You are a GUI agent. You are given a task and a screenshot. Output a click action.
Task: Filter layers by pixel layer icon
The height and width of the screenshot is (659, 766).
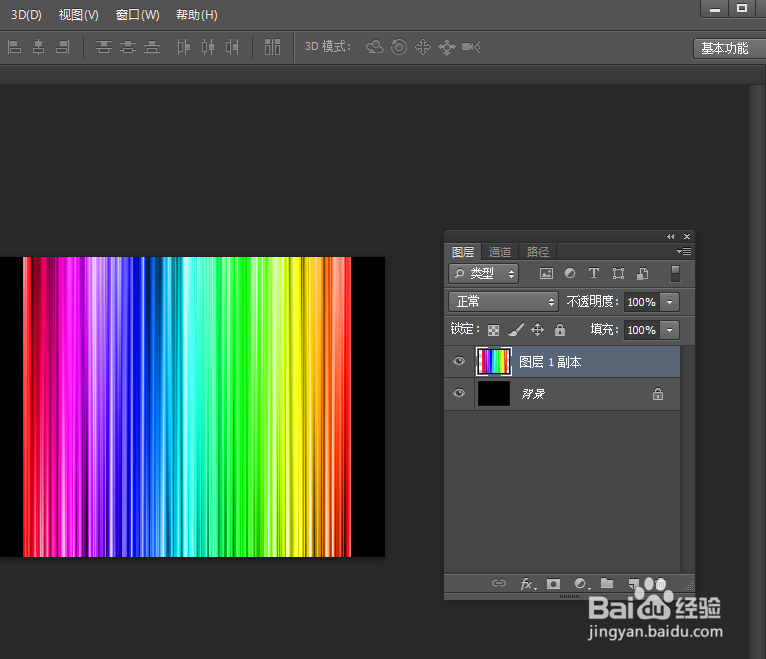(x=546, y=274)
